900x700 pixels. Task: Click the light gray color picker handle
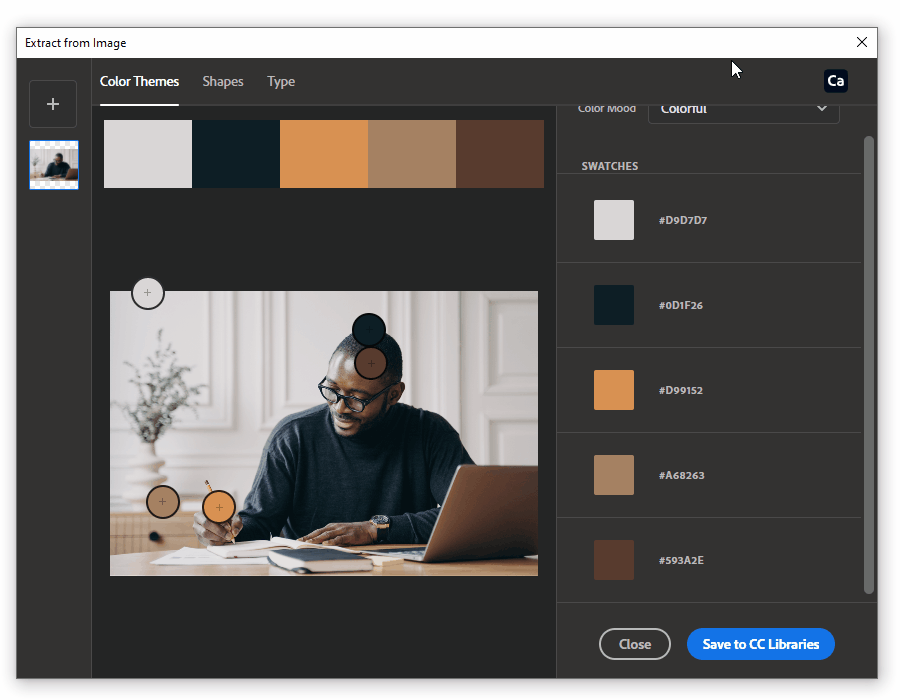[148, 293]
